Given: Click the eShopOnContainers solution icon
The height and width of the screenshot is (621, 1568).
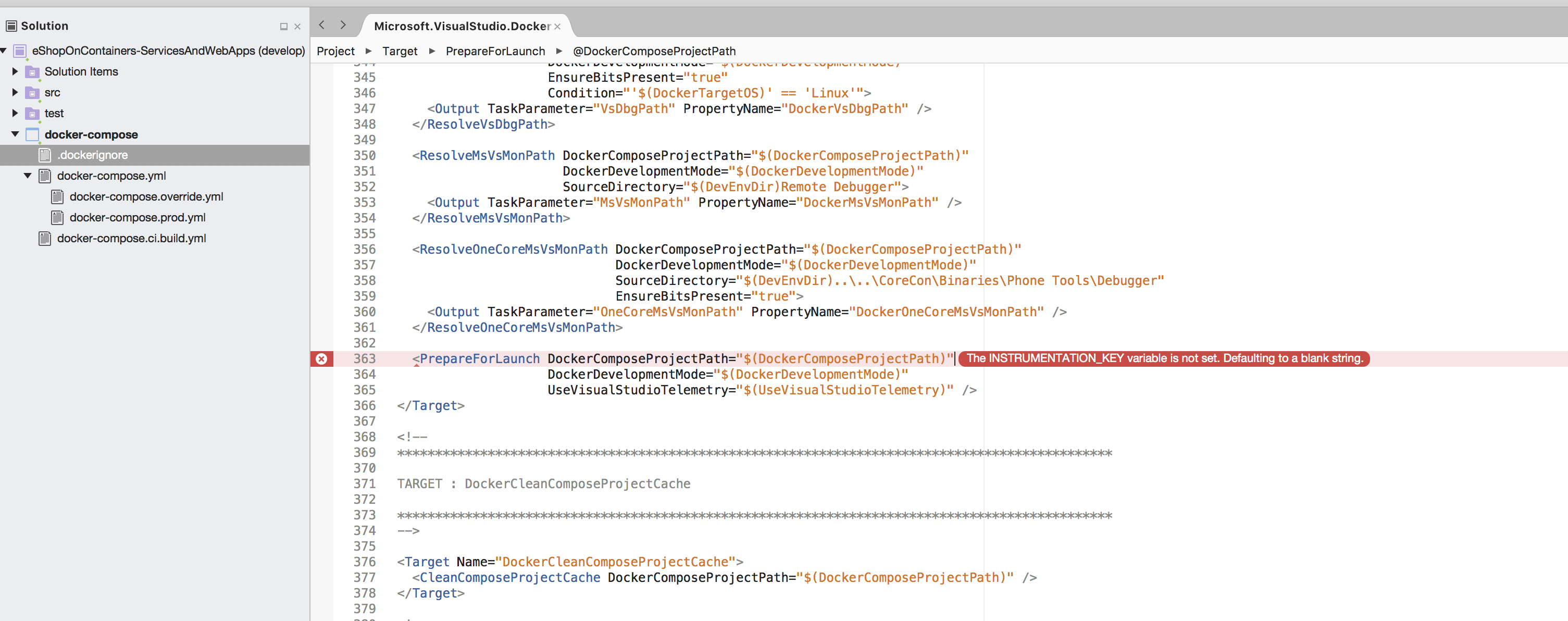Looking at the screenshot, I should [x=19, y=51].
